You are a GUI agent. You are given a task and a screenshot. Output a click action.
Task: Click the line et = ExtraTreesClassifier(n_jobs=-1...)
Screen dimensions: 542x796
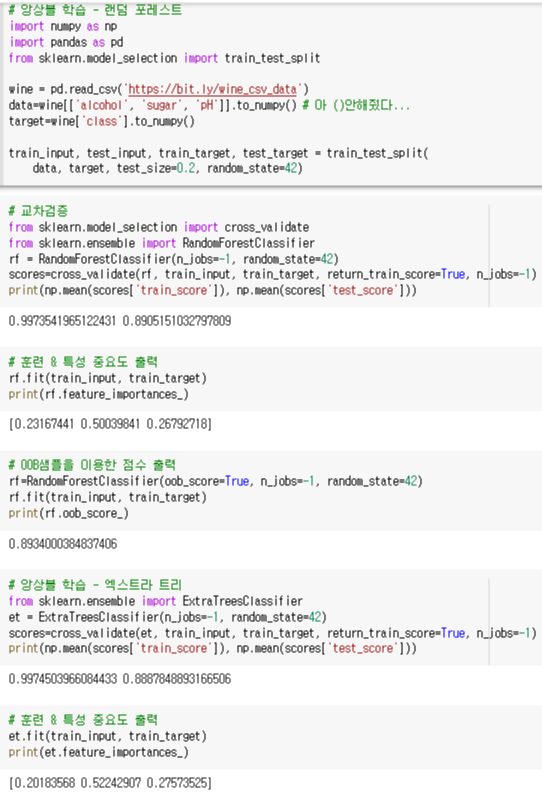pos(167,617)
